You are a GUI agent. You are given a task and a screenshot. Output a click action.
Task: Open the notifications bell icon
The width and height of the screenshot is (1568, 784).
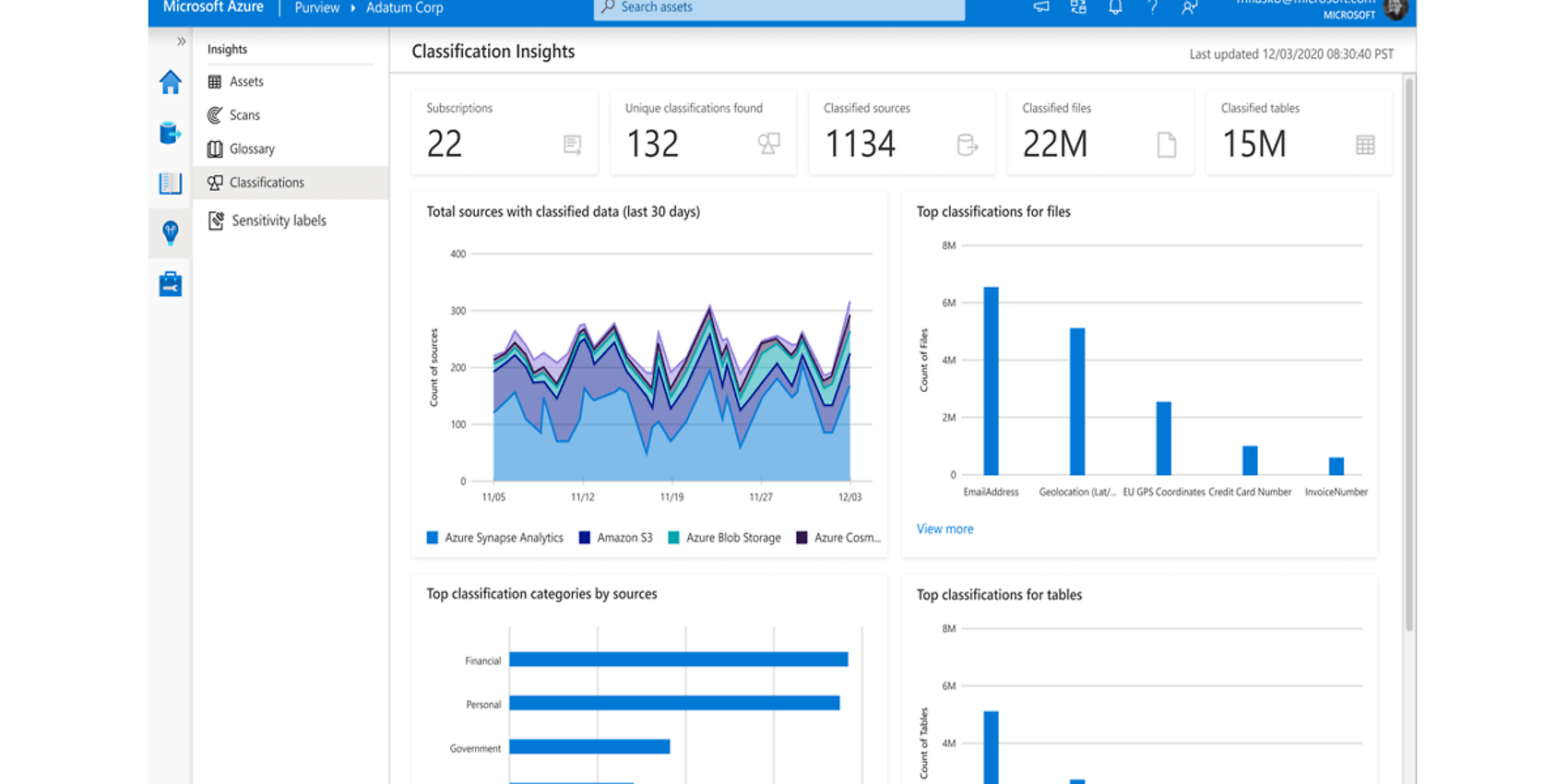coord(1115,7)
